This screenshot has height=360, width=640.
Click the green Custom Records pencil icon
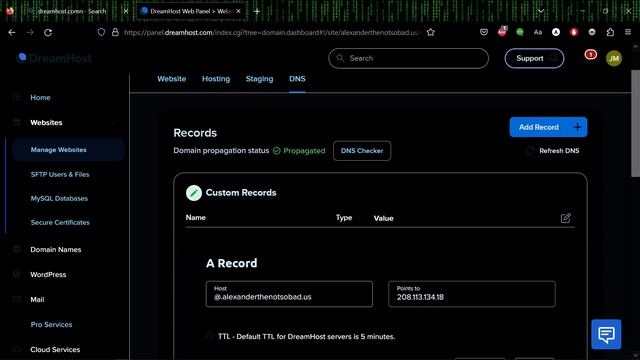pyautogui.click(x=194, y=193)
